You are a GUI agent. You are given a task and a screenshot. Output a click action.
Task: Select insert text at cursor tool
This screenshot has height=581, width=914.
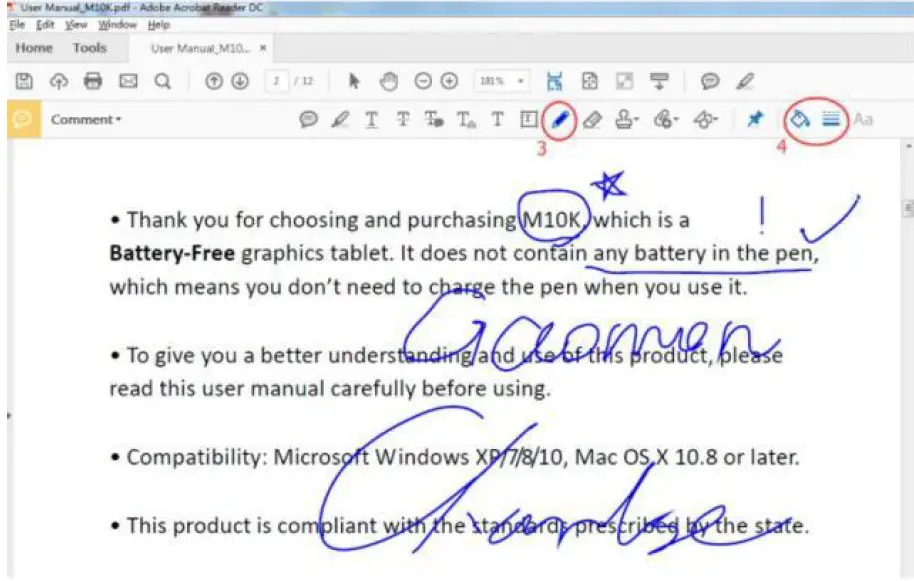pyautogui.click(x=466, y=119)
